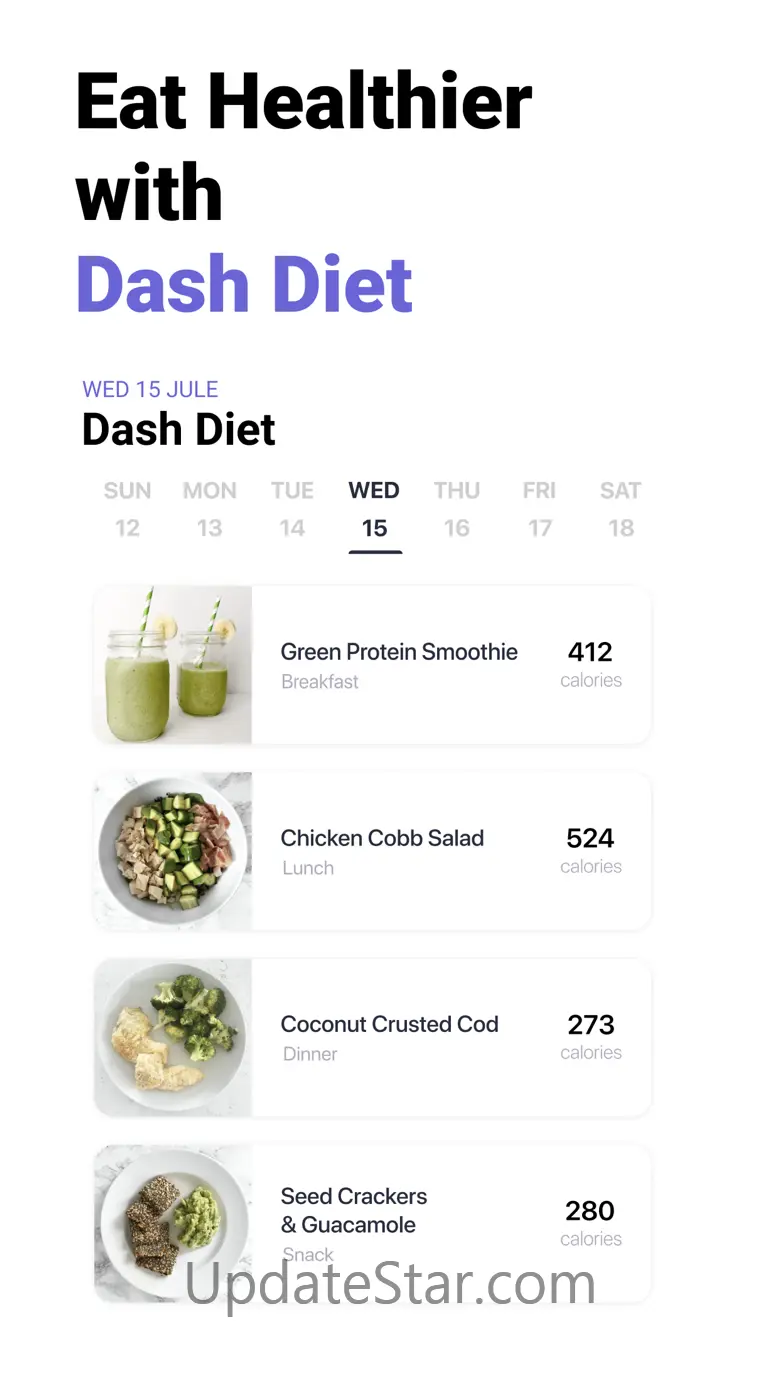Image resolution: width=780 pixels, height=1387 pixels.
Task: Tap the cod and broccoli plate image
Action: [x=173, y=1037]
